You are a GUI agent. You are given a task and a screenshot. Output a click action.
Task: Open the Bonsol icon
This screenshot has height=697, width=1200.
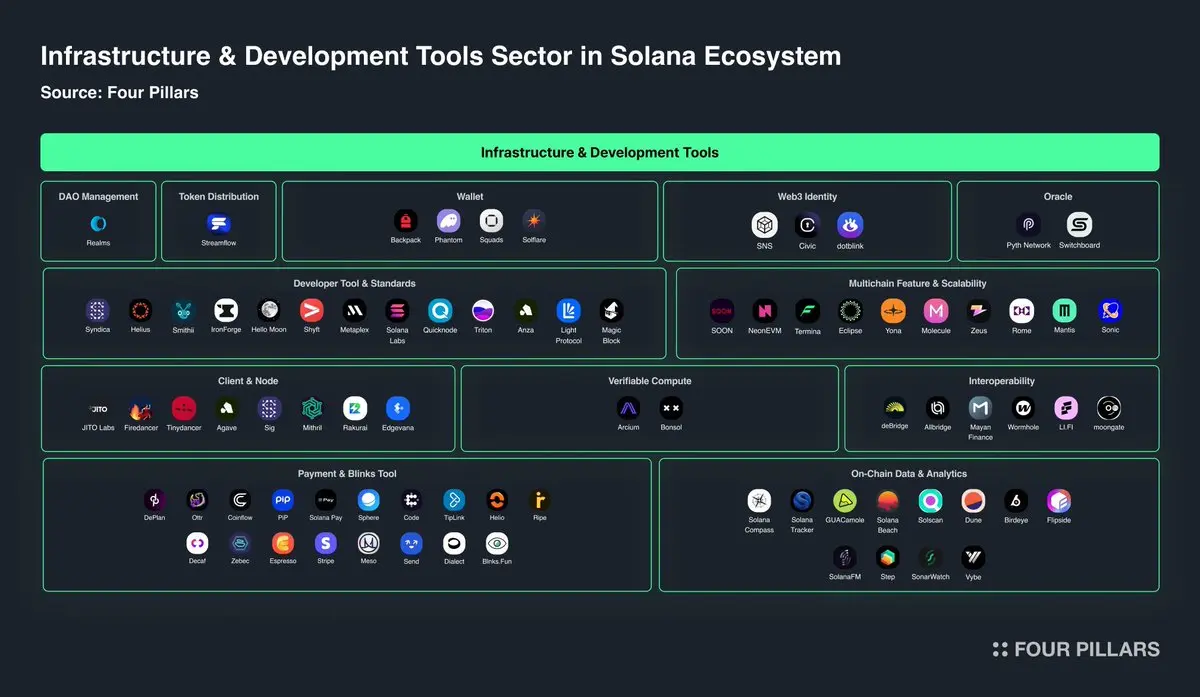tap(671, 408)
